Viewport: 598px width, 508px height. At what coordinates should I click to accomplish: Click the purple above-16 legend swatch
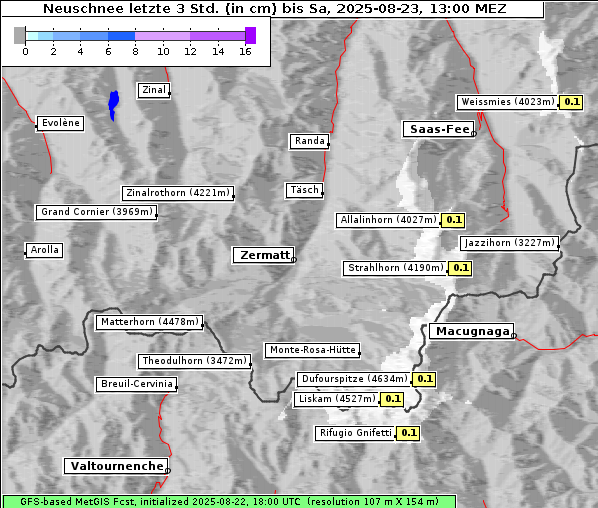(251, 35)
